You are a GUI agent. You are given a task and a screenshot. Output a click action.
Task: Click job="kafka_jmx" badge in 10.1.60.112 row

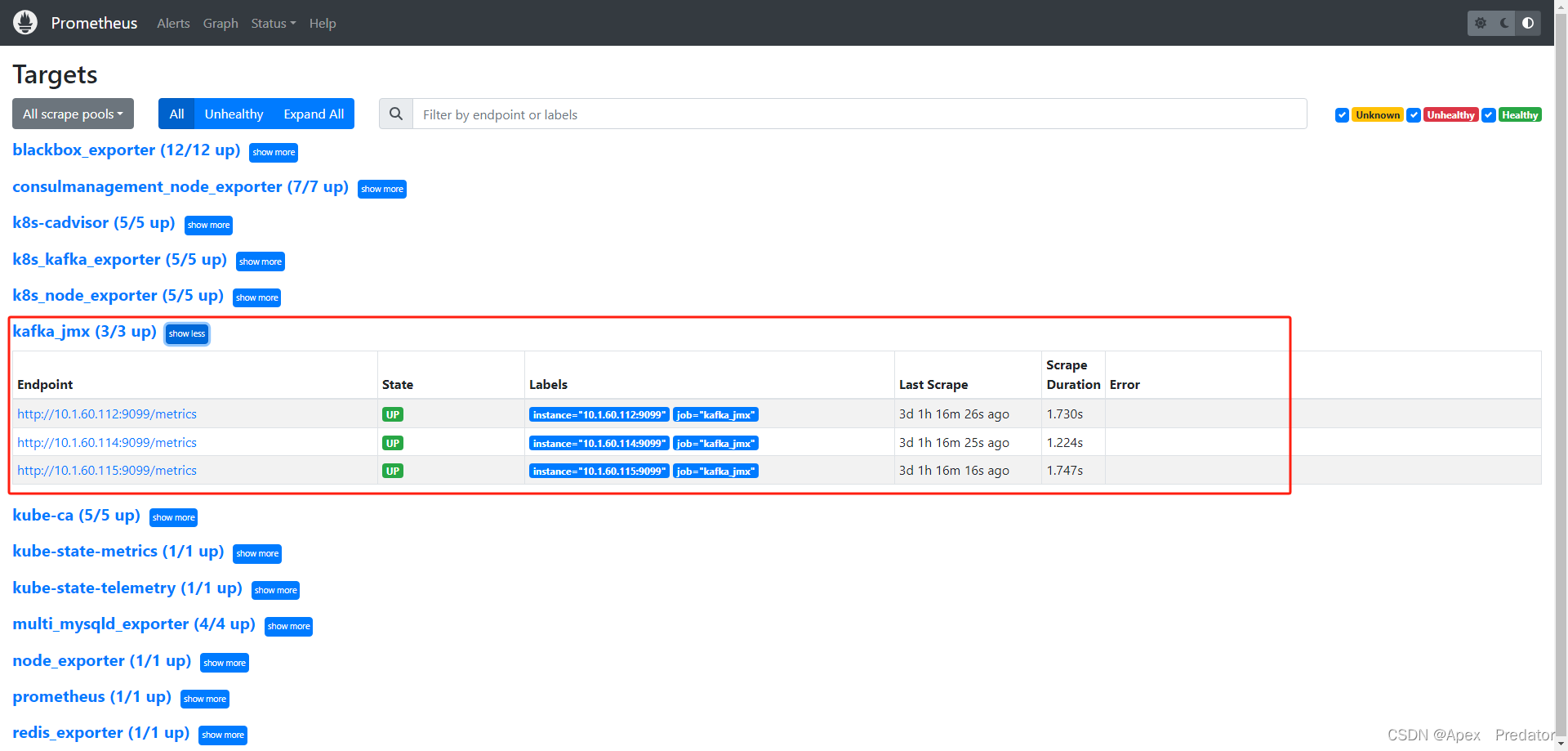click(715, 414)
